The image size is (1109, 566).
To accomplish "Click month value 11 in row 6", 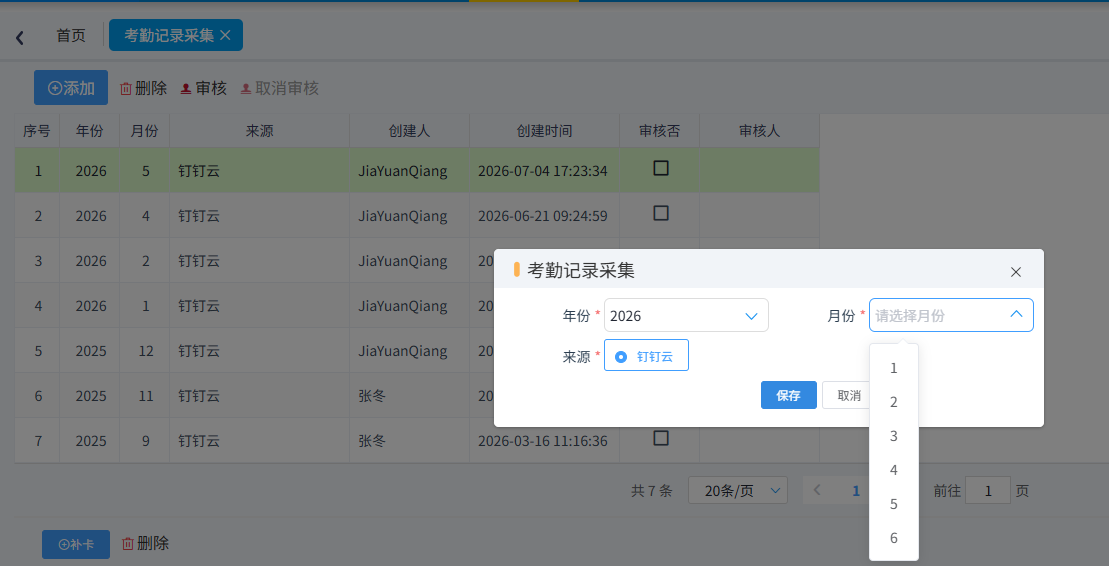I will coord(146,396).
